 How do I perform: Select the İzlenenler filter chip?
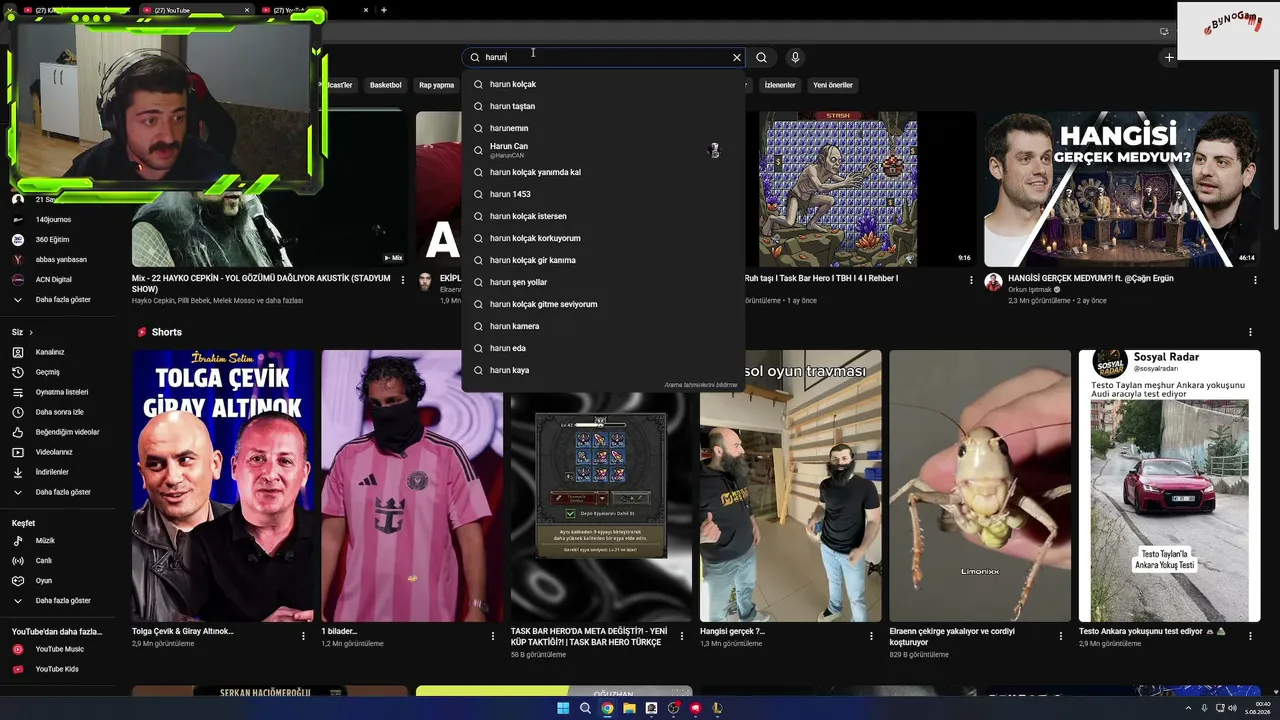pos(780,85)
